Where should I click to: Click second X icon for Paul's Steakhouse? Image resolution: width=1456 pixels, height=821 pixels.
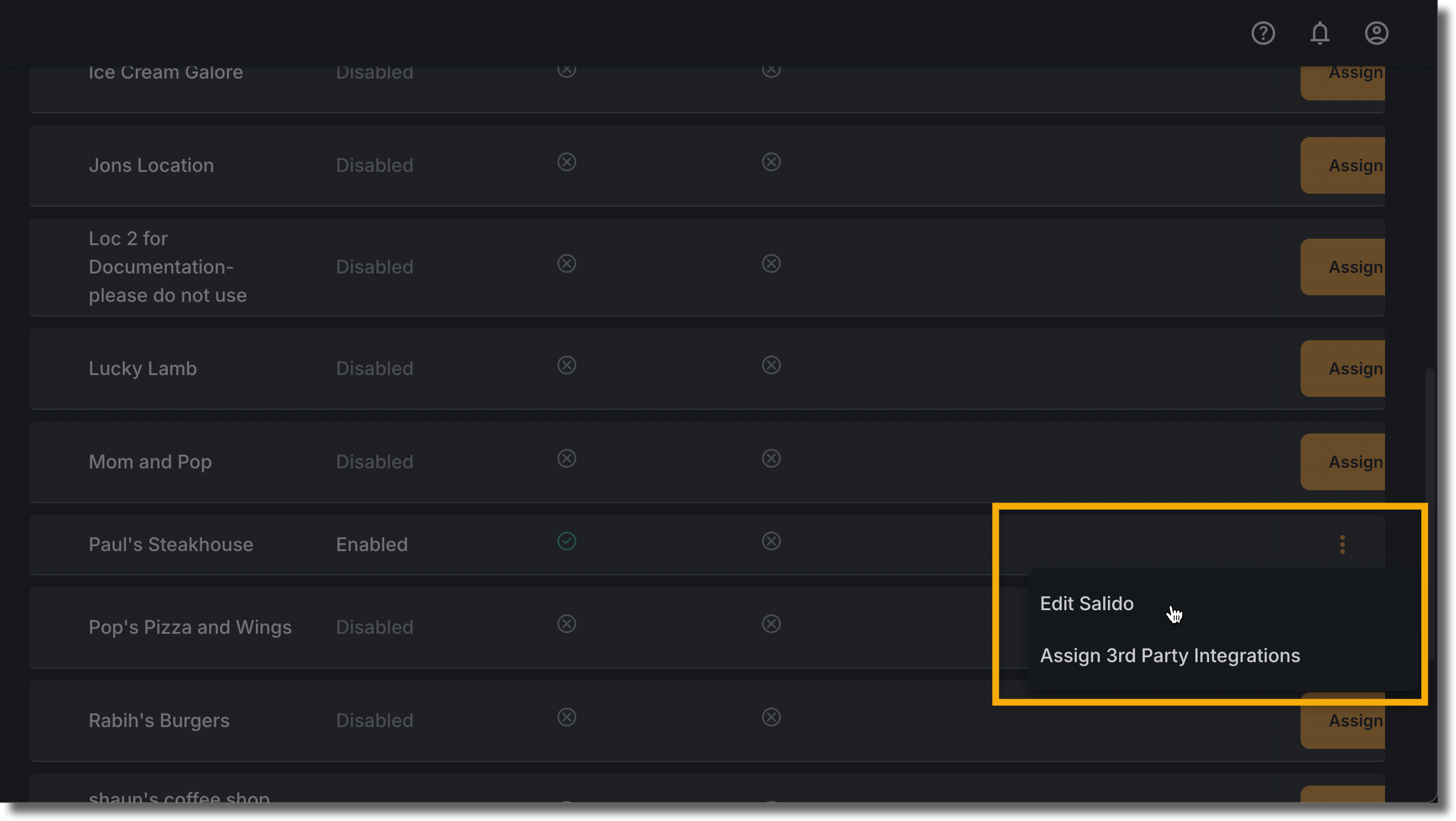[771, 541]
